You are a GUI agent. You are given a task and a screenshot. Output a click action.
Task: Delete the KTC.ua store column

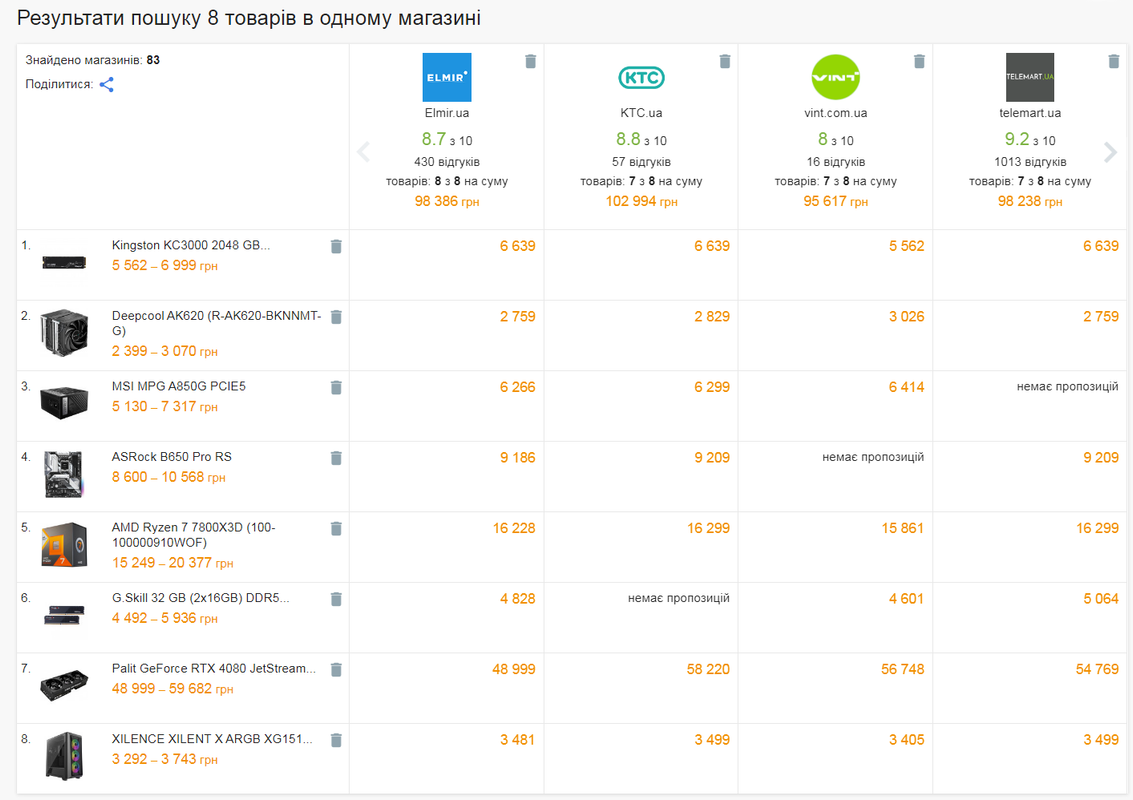725,61
